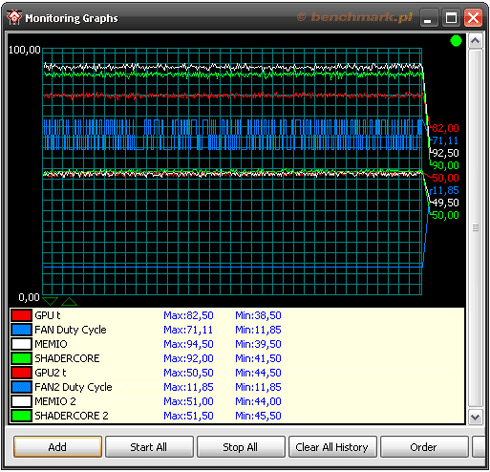This screenshot has width=490, height=472.
Task: Click the vertical scrollbar thumb grip
Action: (475, 228)
